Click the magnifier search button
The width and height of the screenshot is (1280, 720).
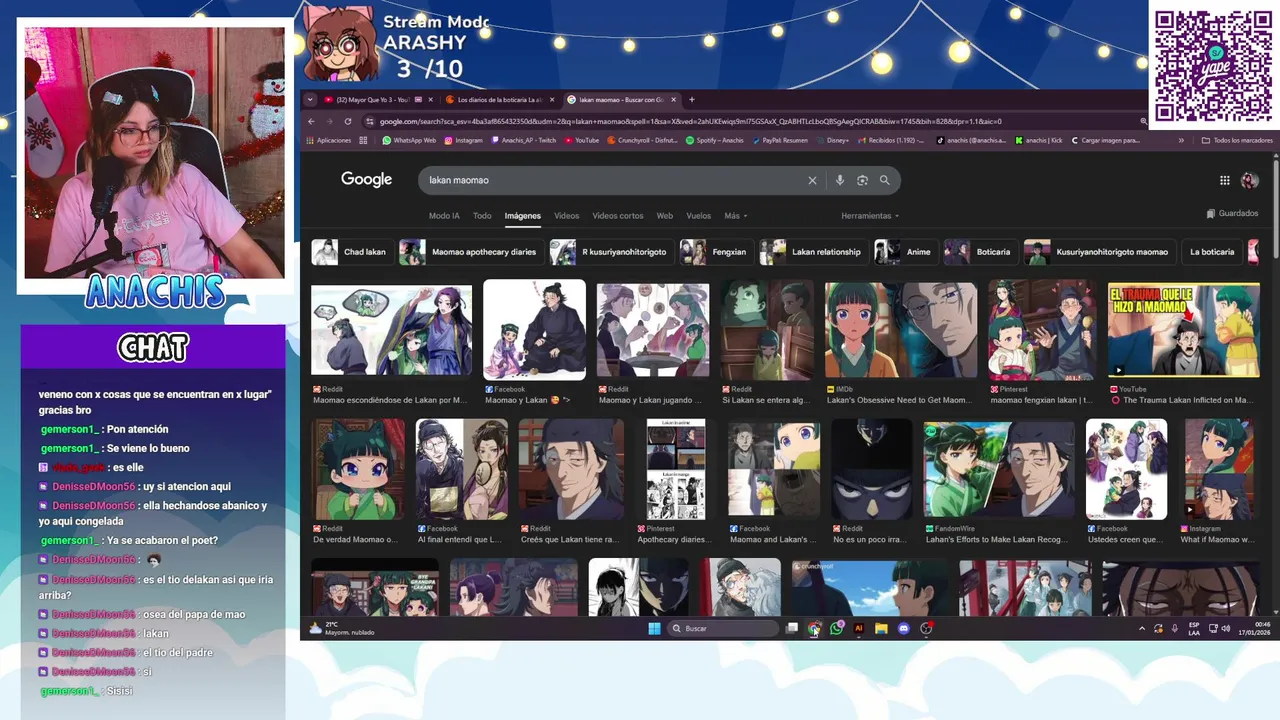point(884,180)
